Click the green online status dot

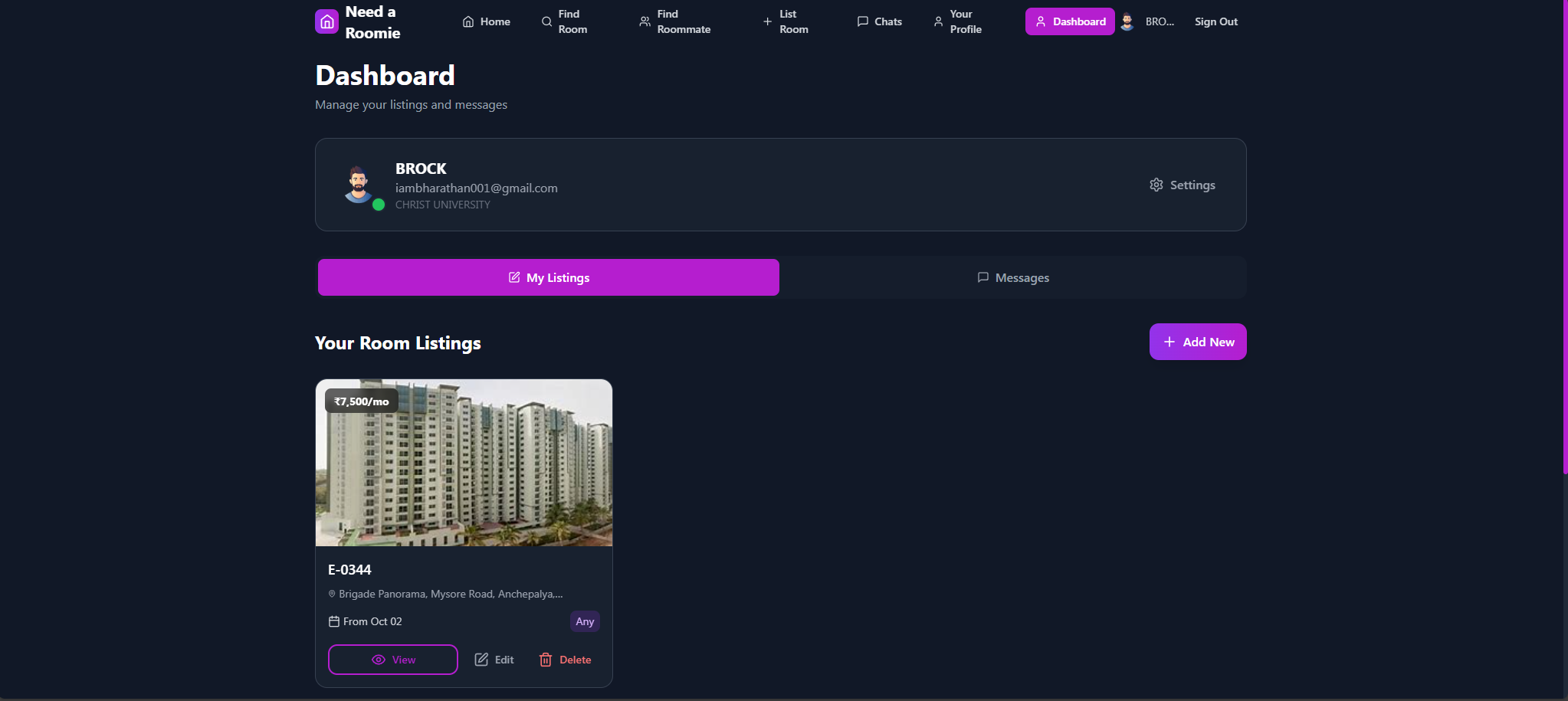(x=379, y=205)
